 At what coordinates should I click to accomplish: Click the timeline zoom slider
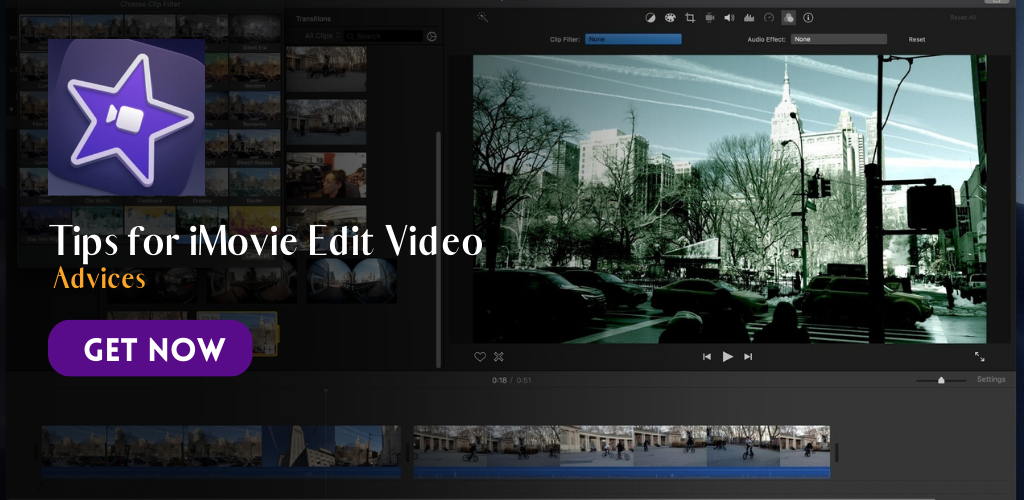(x=941, y=380)
